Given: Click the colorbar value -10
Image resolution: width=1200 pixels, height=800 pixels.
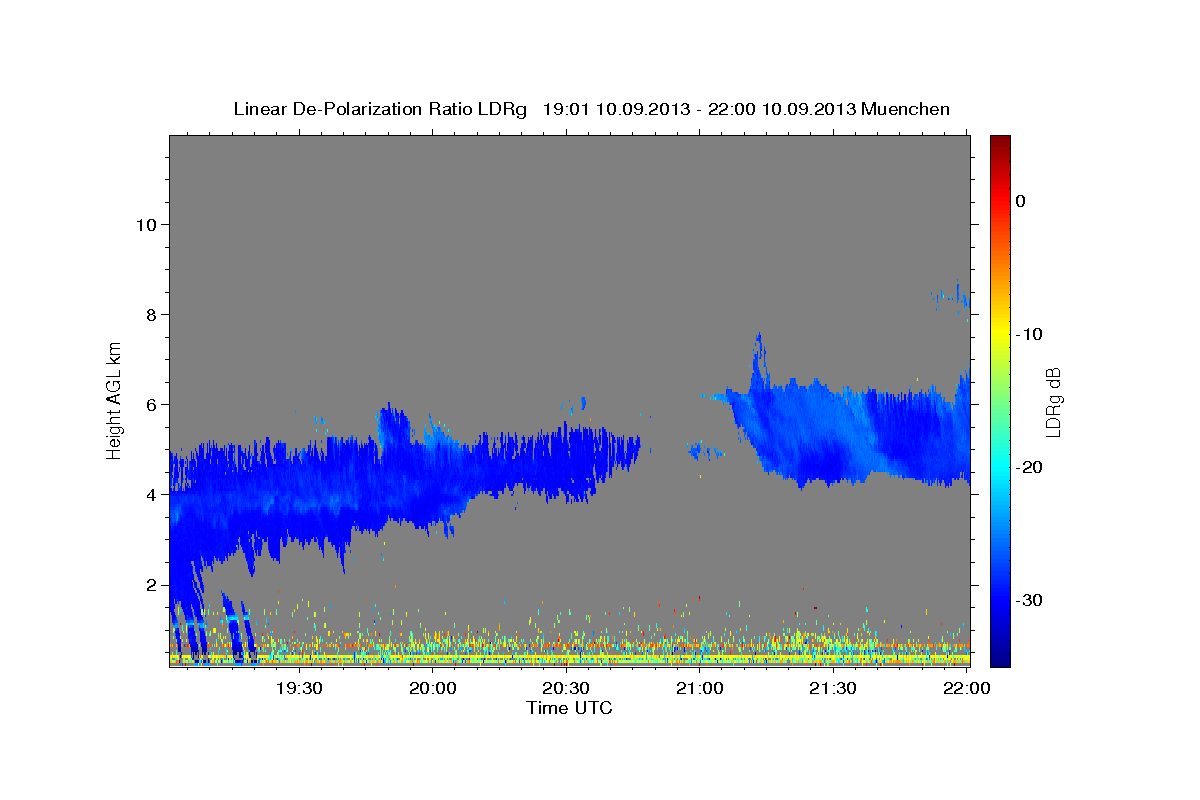Looking at the screenshot, I should pos(1030,334).
